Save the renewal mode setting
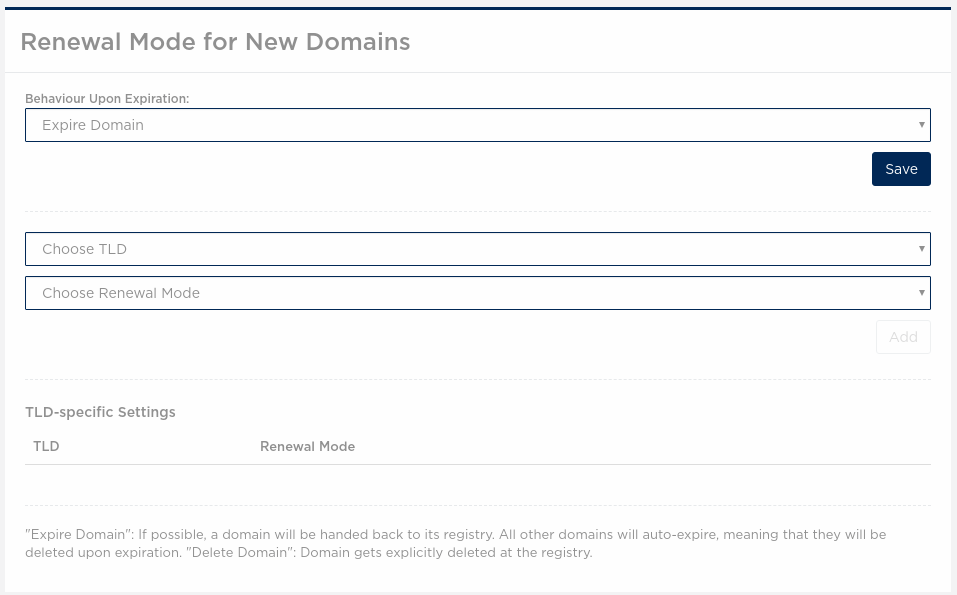Viewport: 957px width, 595px height. 901,169
